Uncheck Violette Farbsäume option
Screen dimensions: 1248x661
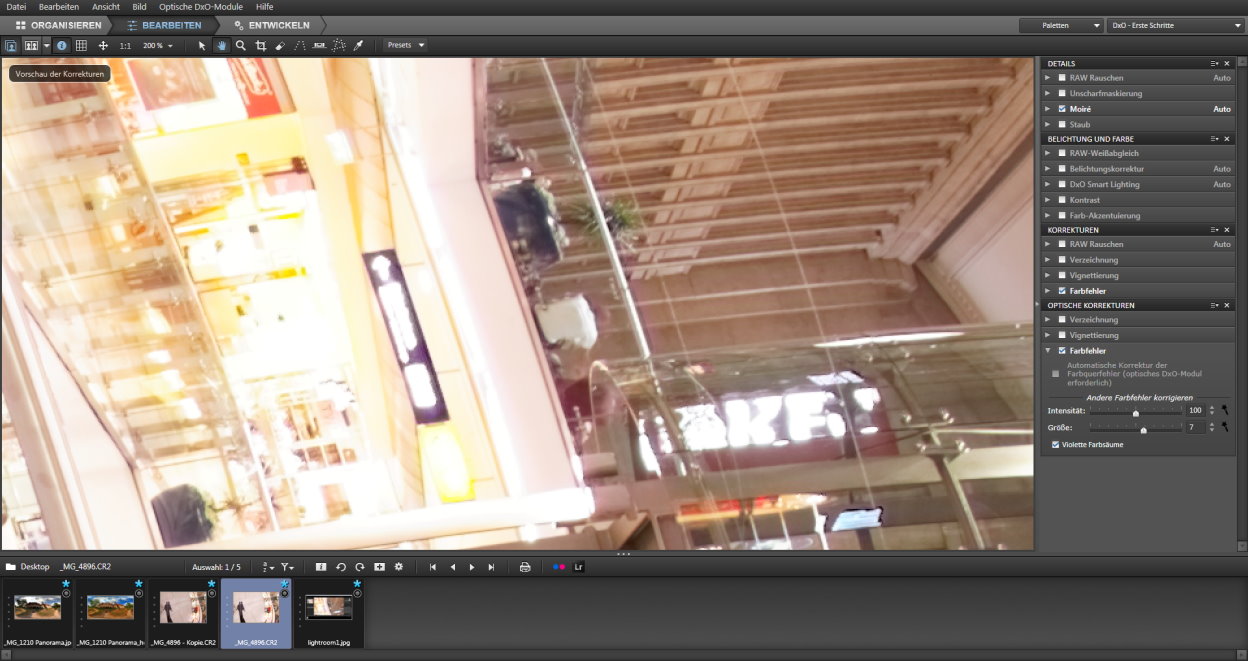1056,444
